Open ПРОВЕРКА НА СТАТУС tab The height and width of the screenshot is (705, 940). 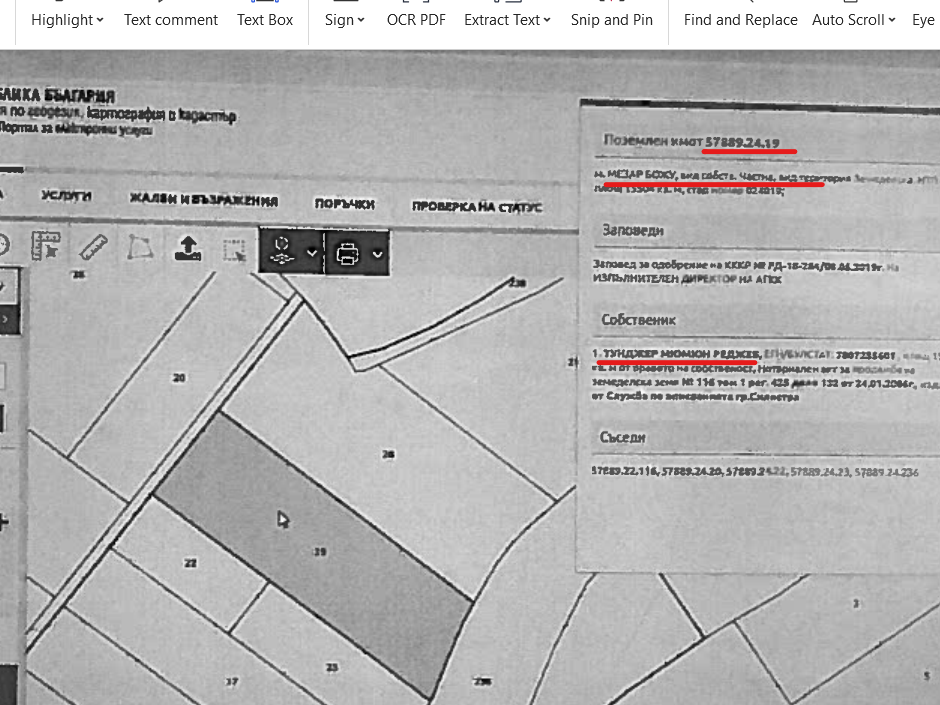pos(477,207)
